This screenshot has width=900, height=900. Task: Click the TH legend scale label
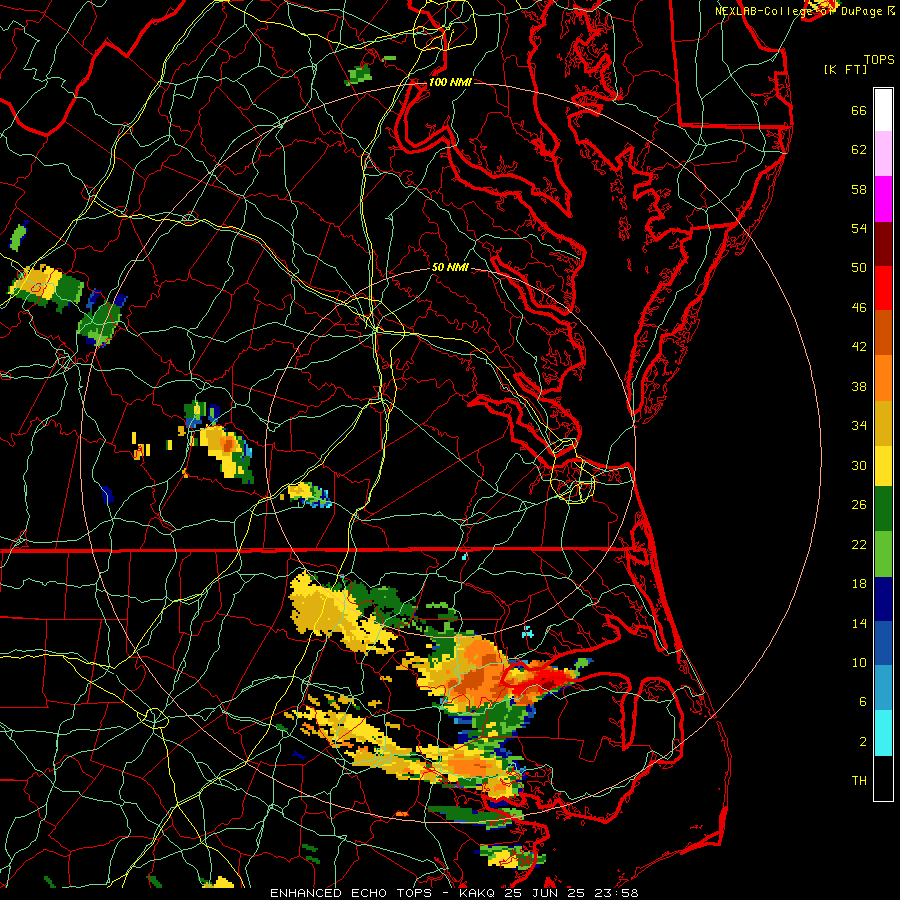click(x=859, y=781)
